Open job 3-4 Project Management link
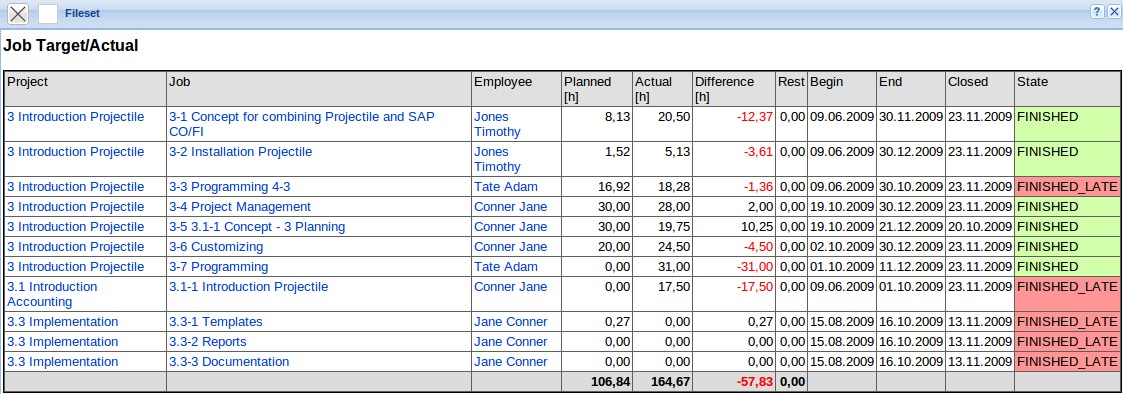 [x=240, y=207]
